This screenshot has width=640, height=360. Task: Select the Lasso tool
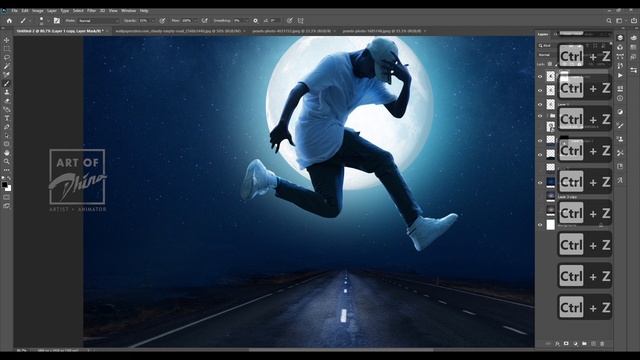coord(7,58)
